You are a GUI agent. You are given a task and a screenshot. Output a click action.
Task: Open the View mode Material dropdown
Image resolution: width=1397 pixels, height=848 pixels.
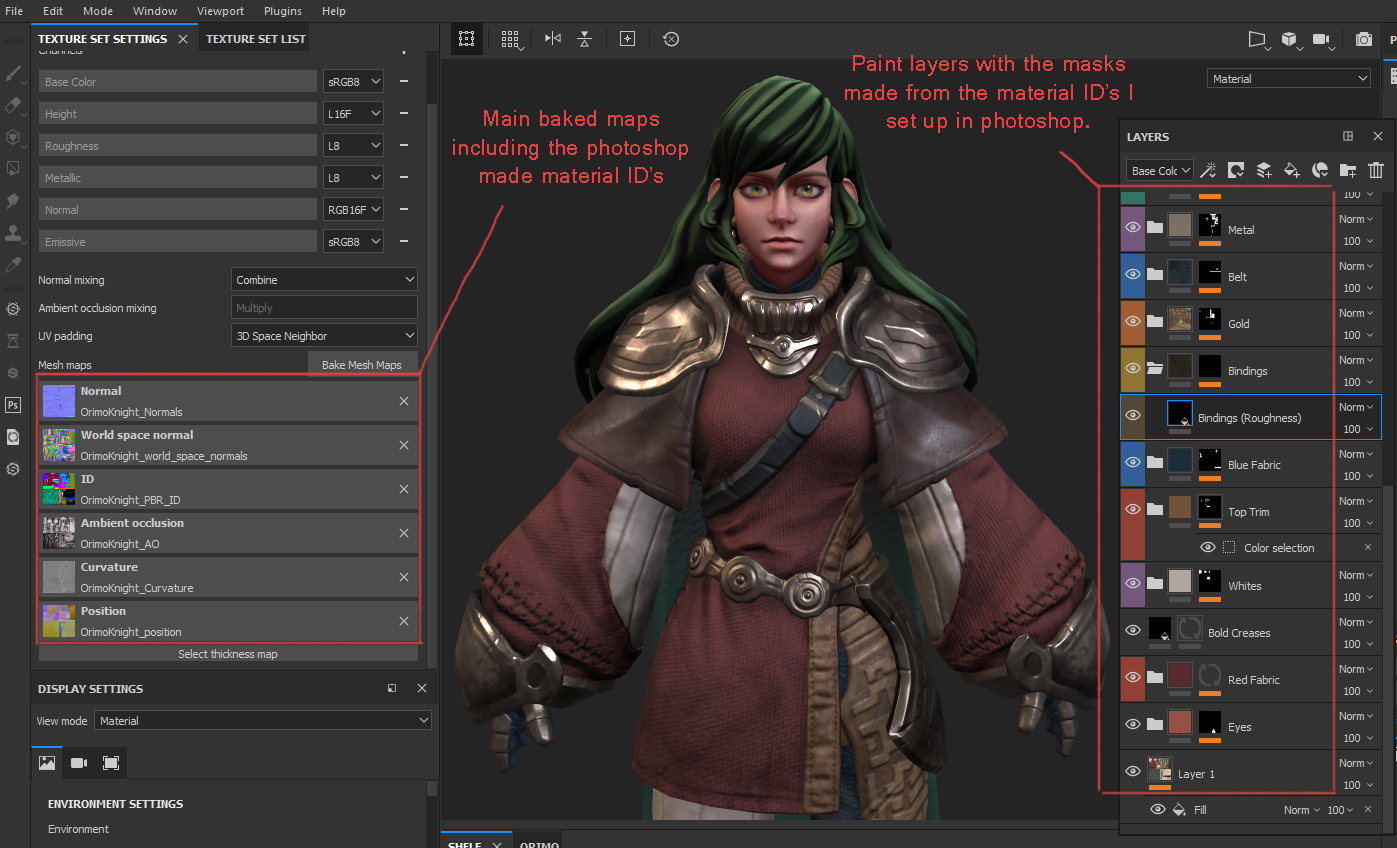(262, 721)
